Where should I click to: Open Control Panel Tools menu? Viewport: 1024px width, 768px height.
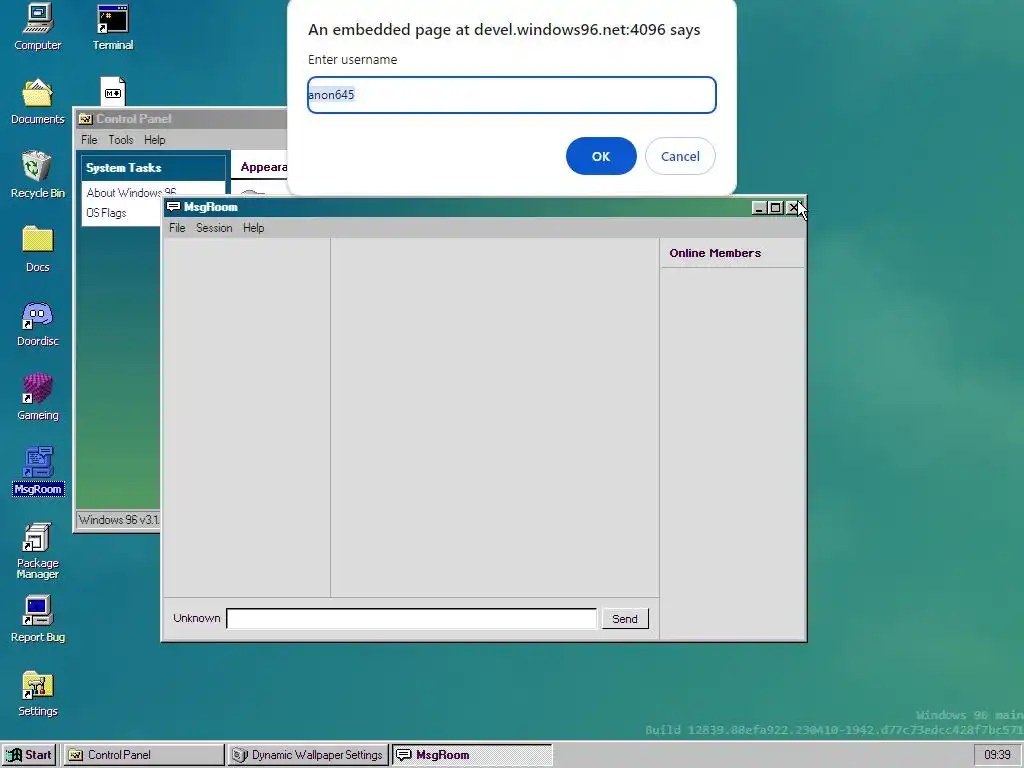[x=121, y=140]
